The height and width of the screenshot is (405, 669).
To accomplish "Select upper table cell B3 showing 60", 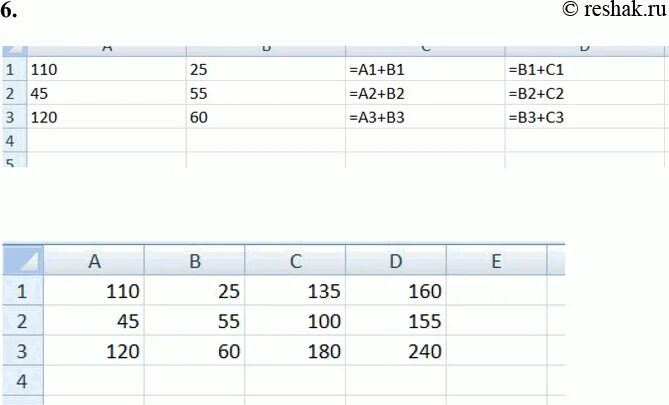I will 266,117.
